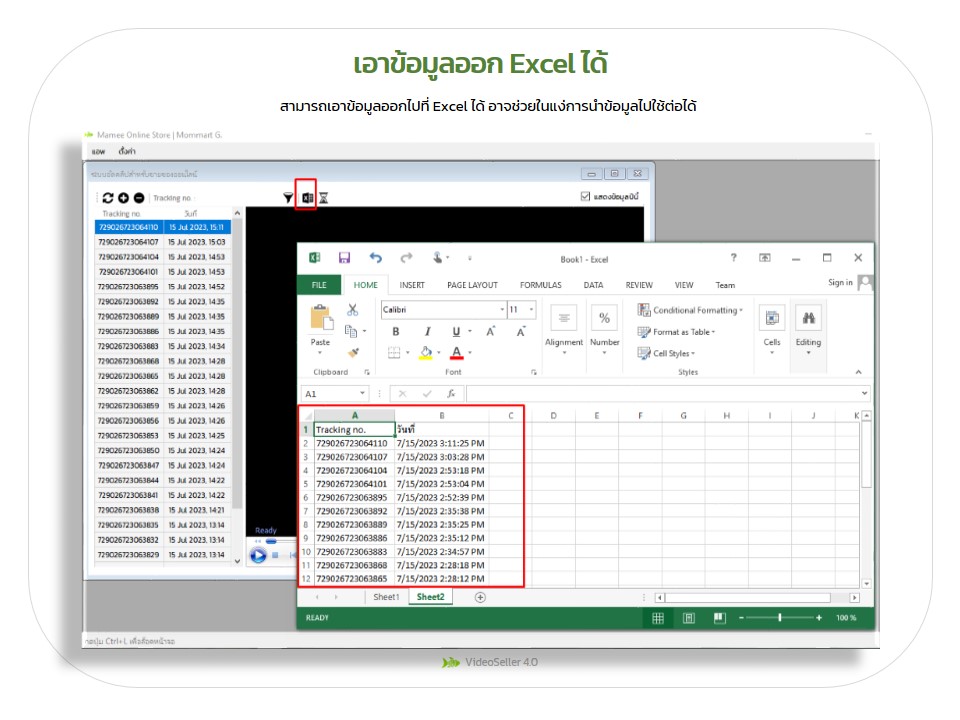Image resolution: width=960 pixels, height=720 pixels.
Task: Switch to the Sheet1 tab
Action: click(386, 597)
